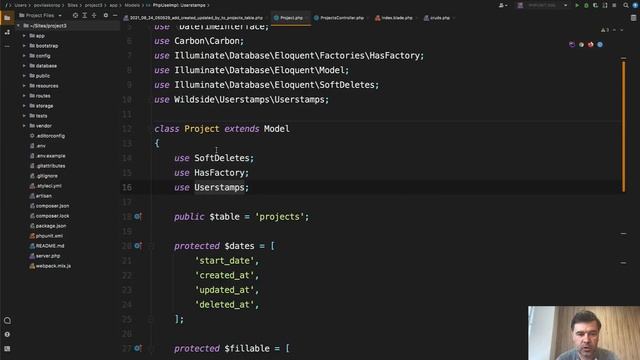640x360 pixels.
Task: Click gutter override icon beside $table line
Action: 138,216
